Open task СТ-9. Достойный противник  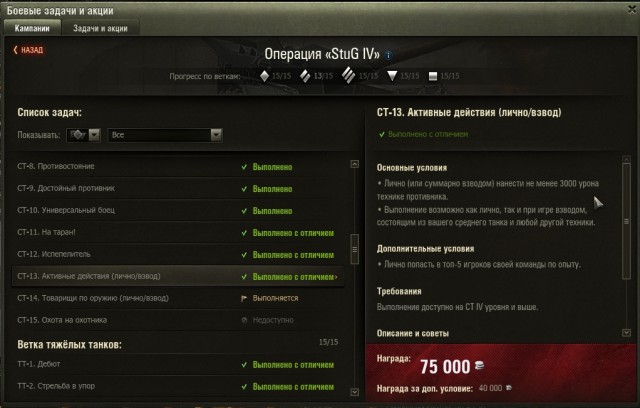tap(178, 188)
